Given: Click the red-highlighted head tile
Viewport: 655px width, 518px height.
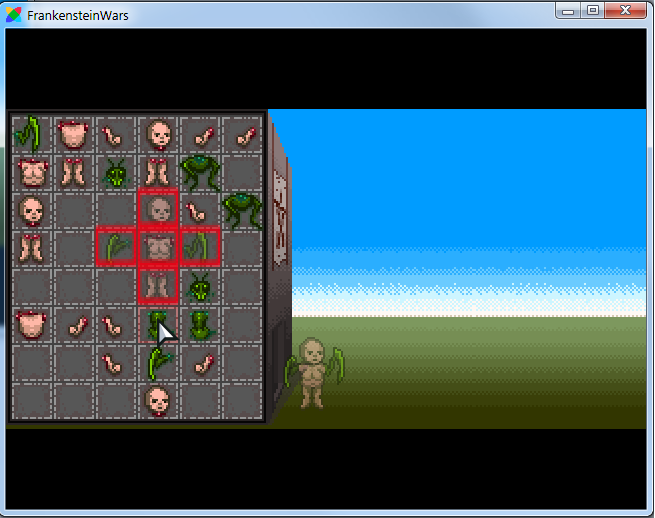Looking at the screenshot, I should (158, 209).
